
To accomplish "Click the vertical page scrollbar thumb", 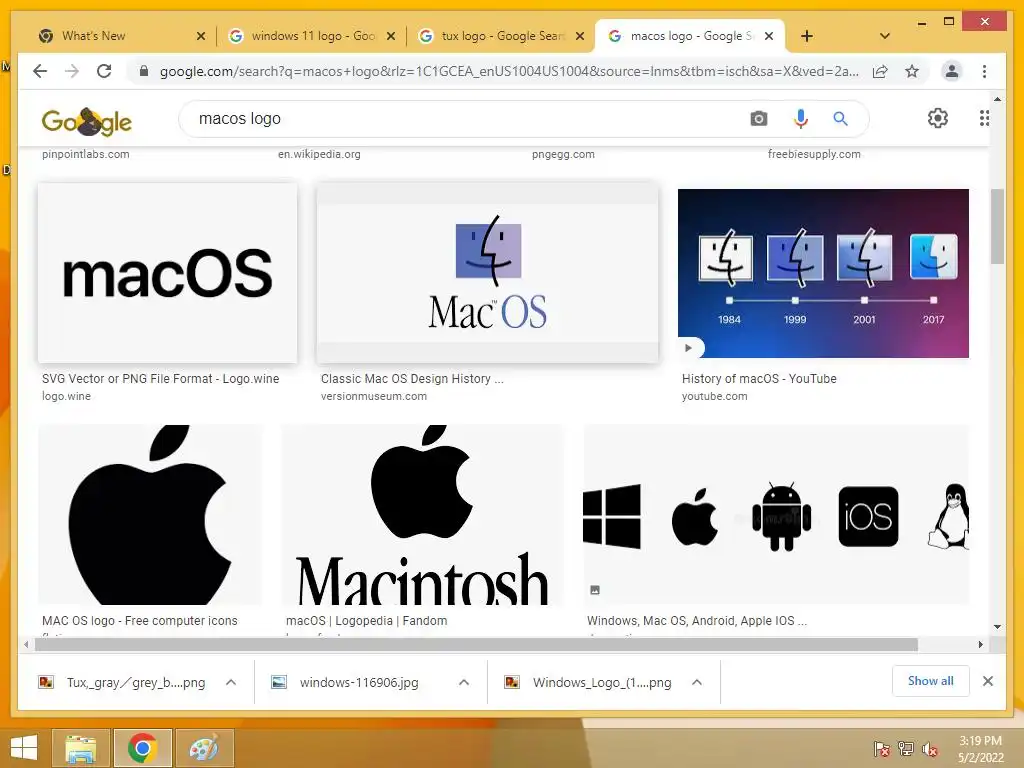I will pyautogui.click(x=997, y=226).
